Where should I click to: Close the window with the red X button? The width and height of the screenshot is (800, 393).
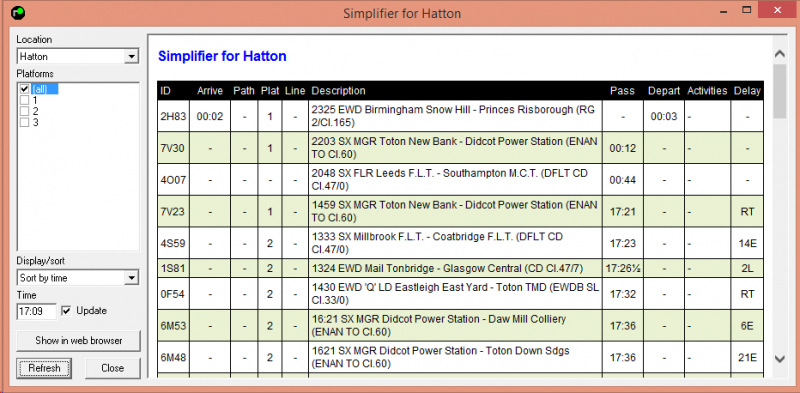coord(777,10)
